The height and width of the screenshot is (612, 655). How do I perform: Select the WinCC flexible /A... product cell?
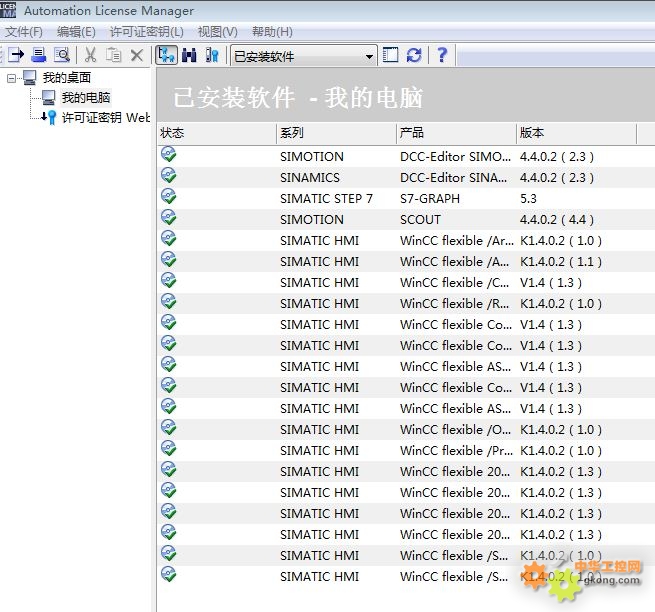[x=454, y=262]
